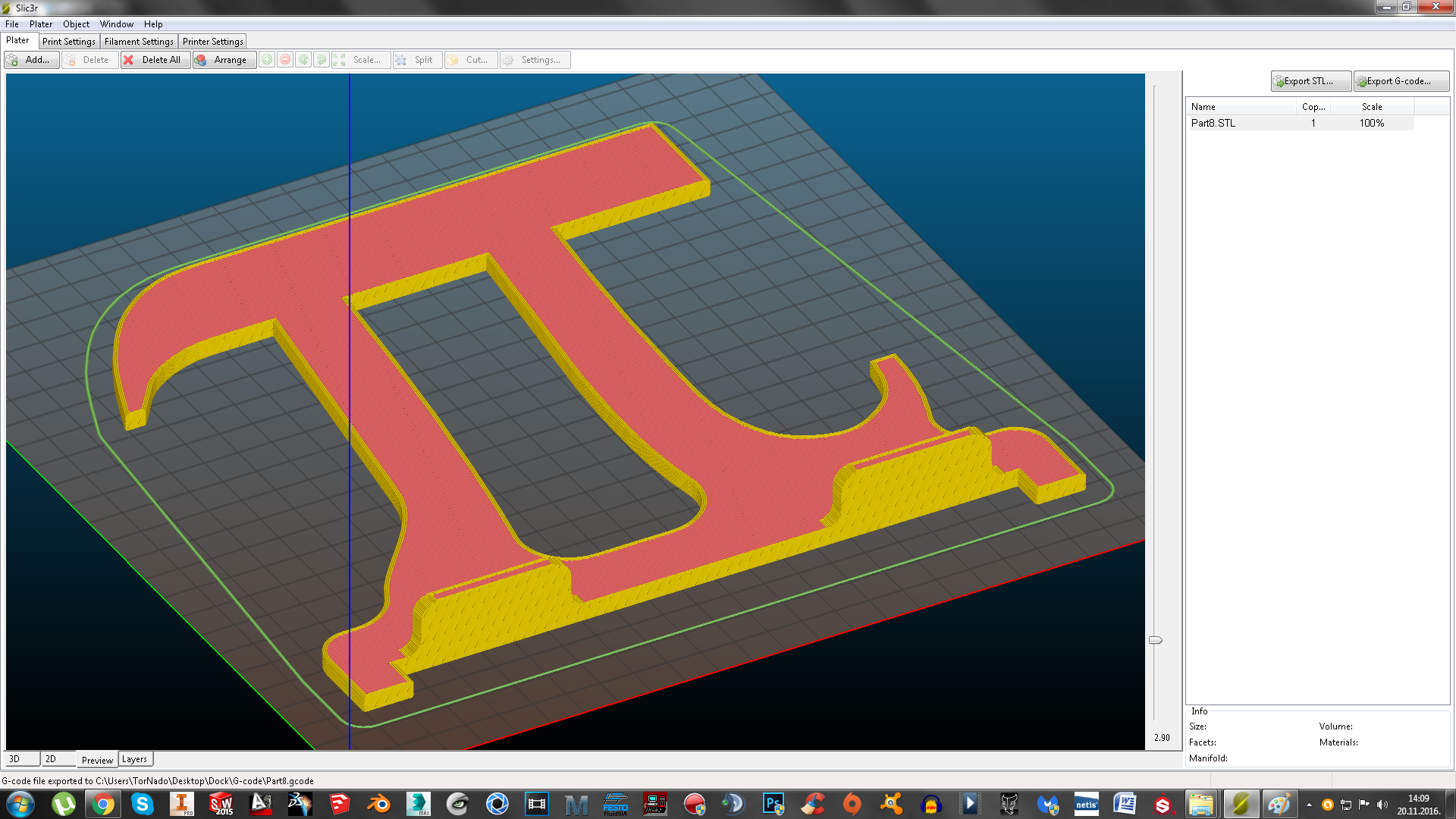Open the Filament Settings tab

click(x=139, y=42)
